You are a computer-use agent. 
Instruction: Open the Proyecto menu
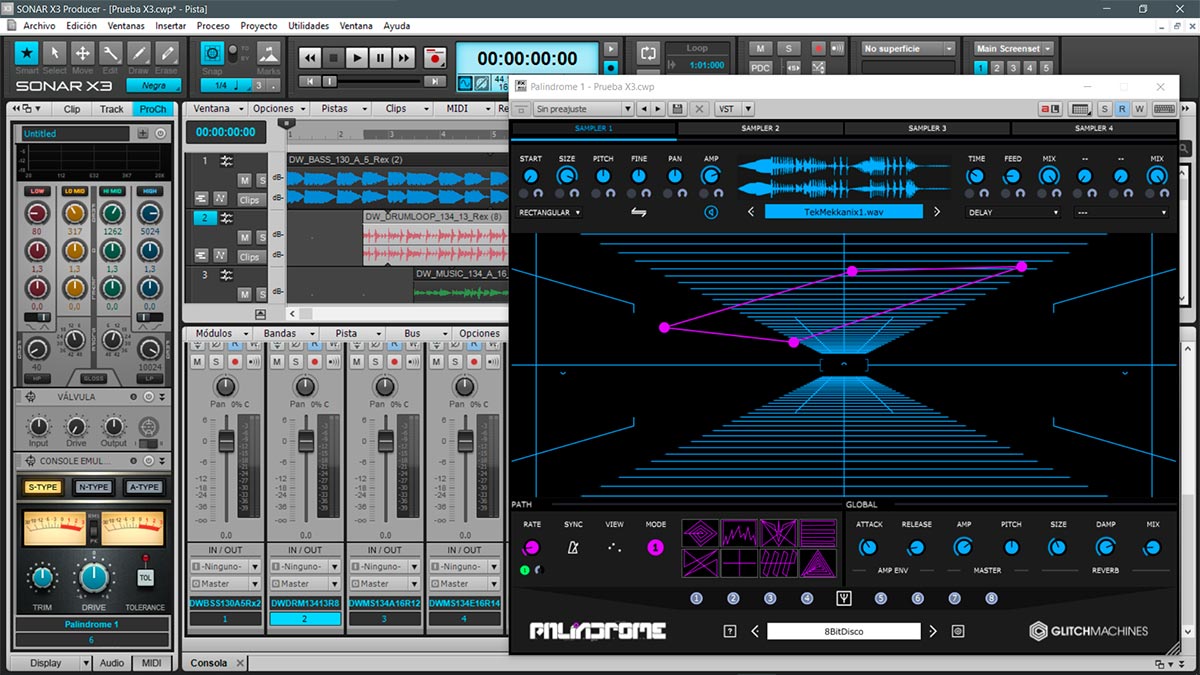pos(259,26)
